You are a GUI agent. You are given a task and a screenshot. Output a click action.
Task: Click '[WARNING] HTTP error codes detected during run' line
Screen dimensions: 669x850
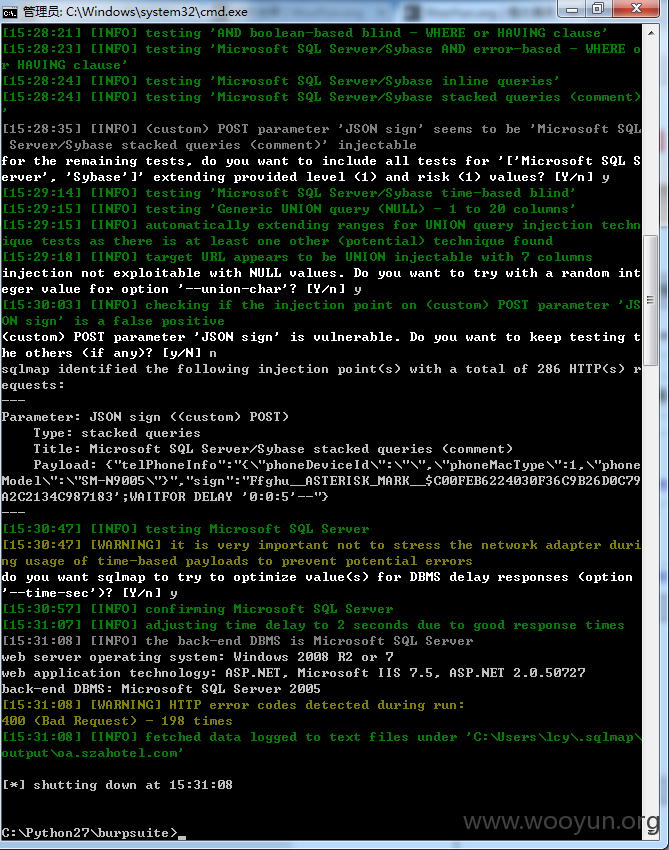pyautogui.click(x=233, y=705)
